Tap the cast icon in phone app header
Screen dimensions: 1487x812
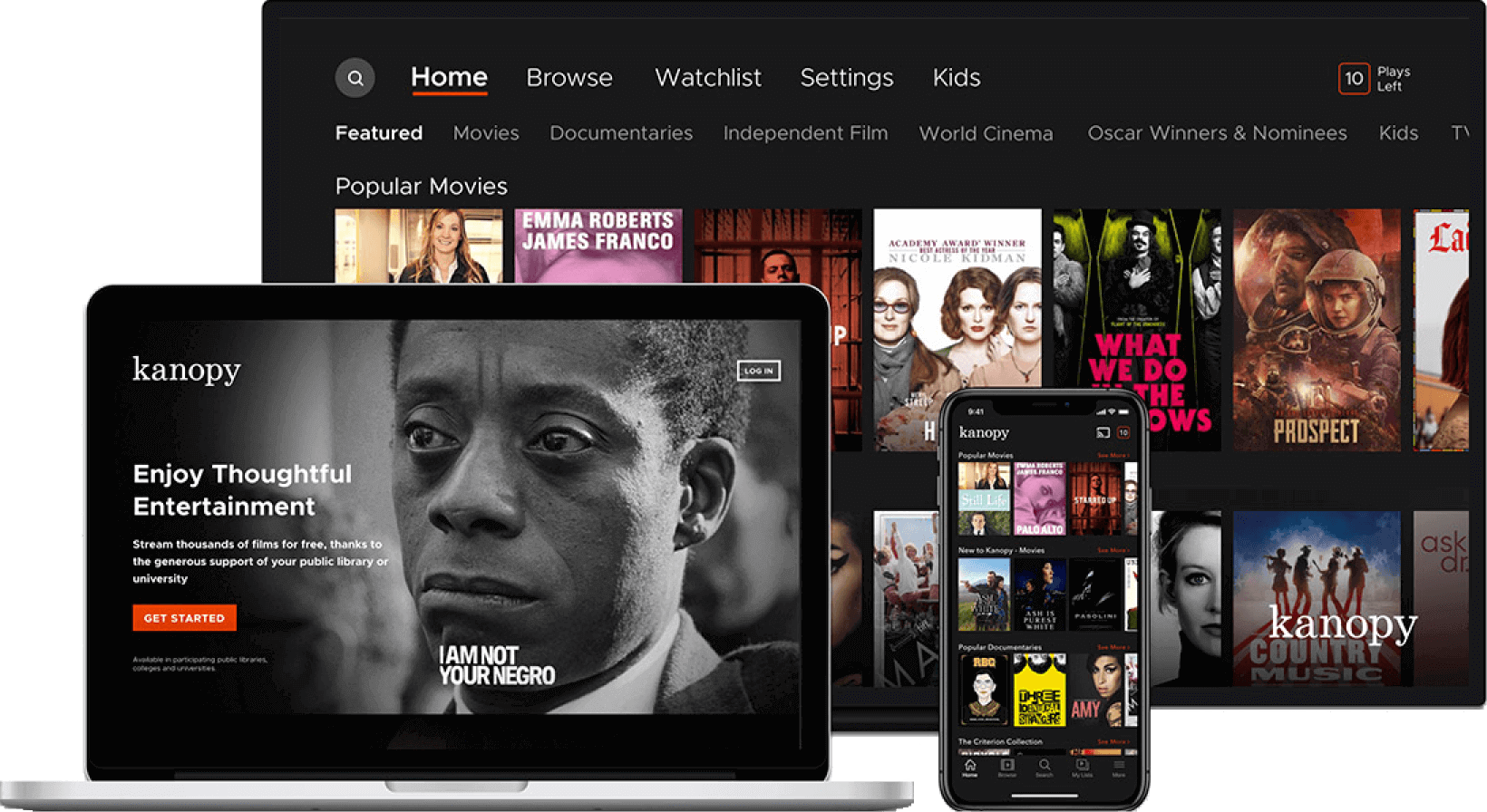click(1103, 433)
